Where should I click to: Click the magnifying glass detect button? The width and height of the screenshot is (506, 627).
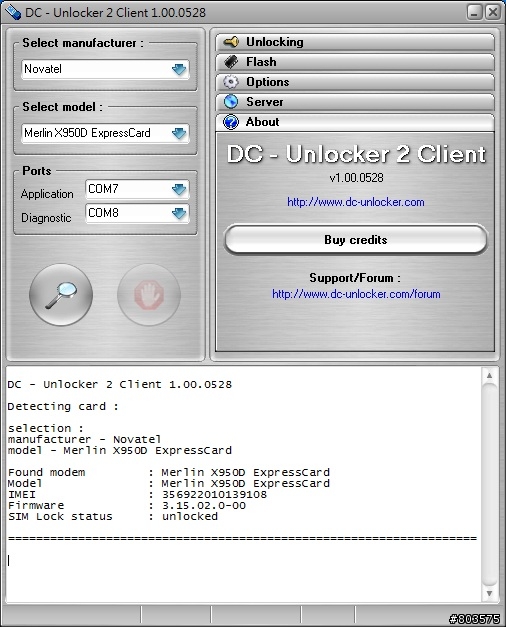click(61, 295)
